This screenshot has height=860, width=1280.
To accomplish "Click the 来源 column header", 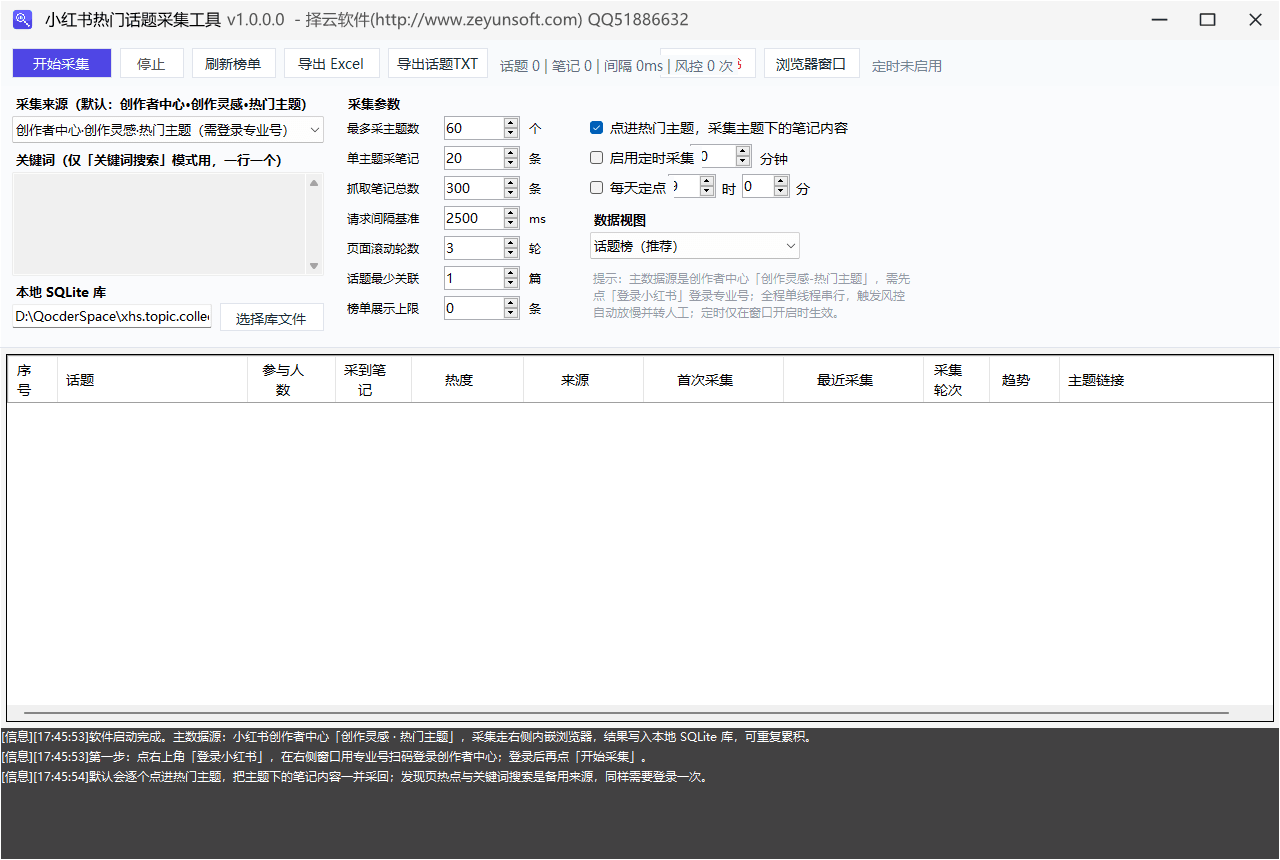I will [583, 380].
